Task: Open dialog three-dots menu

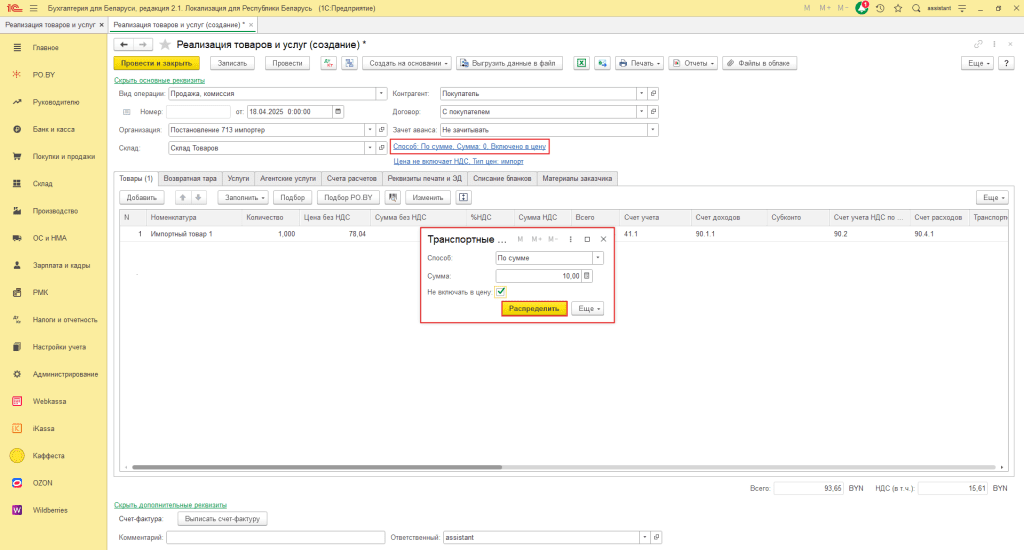Action: coord(570,239)
